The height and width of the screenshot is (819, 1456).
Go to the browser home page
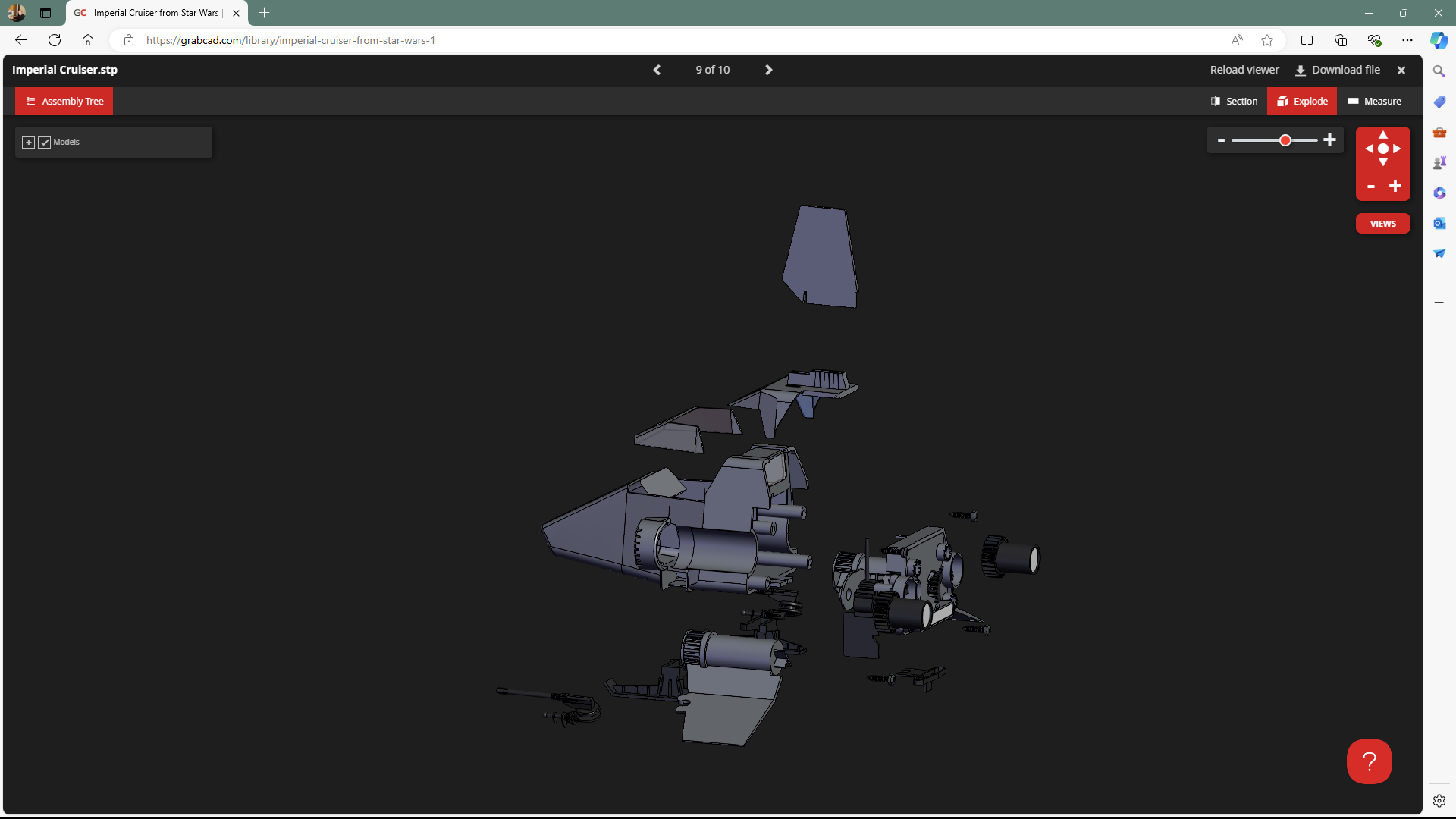coord(88,40)
